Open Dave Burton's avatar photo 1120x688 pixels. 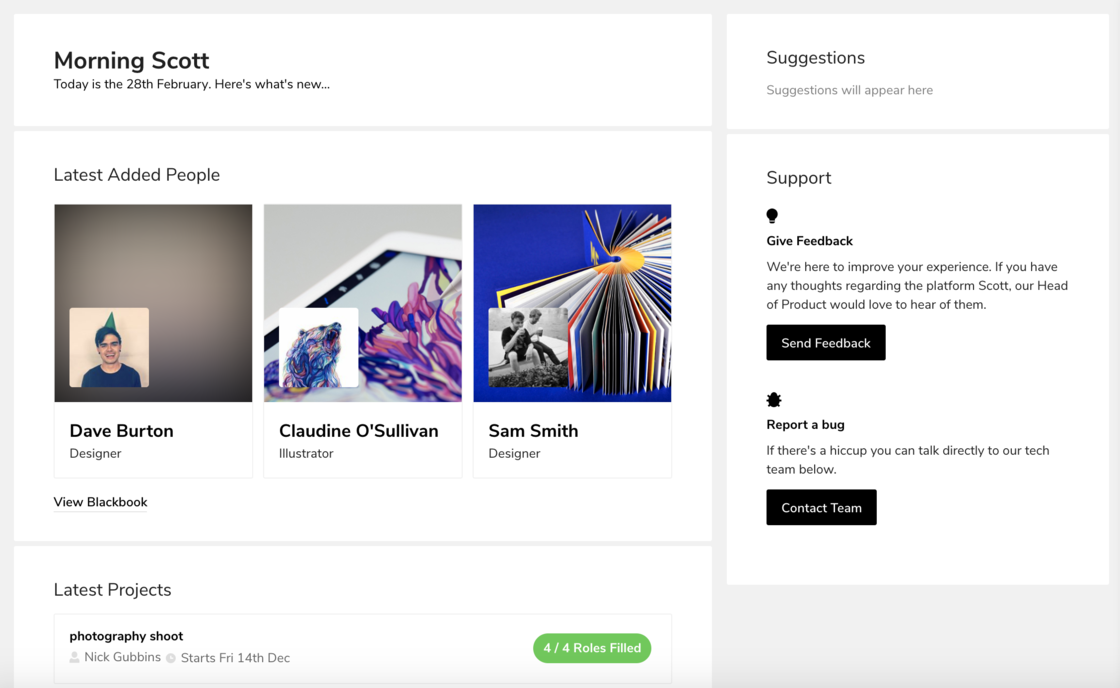(109, 347)
